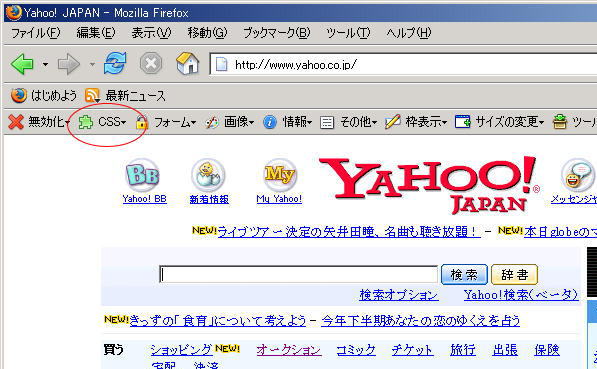Click the 辞書 dictionary button
This screenshot has height=369, width=597.
tap(514, 274)
